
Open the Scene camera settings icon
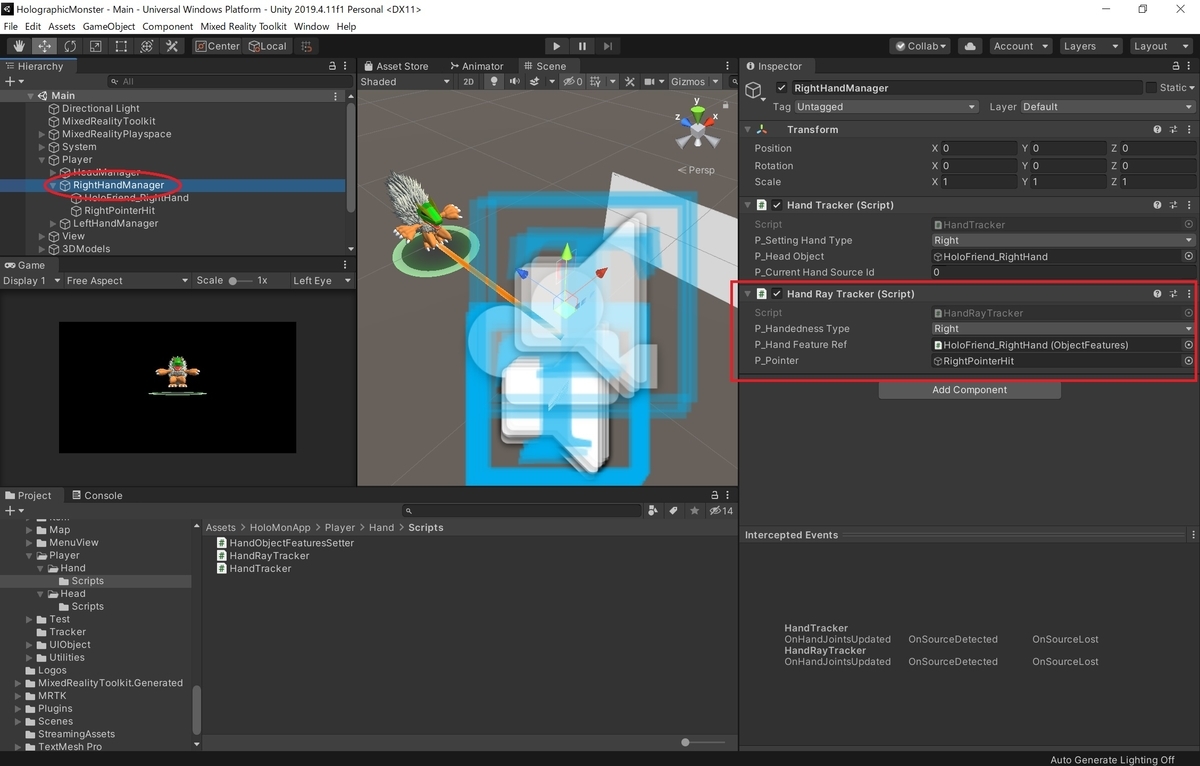coord(652,82)
